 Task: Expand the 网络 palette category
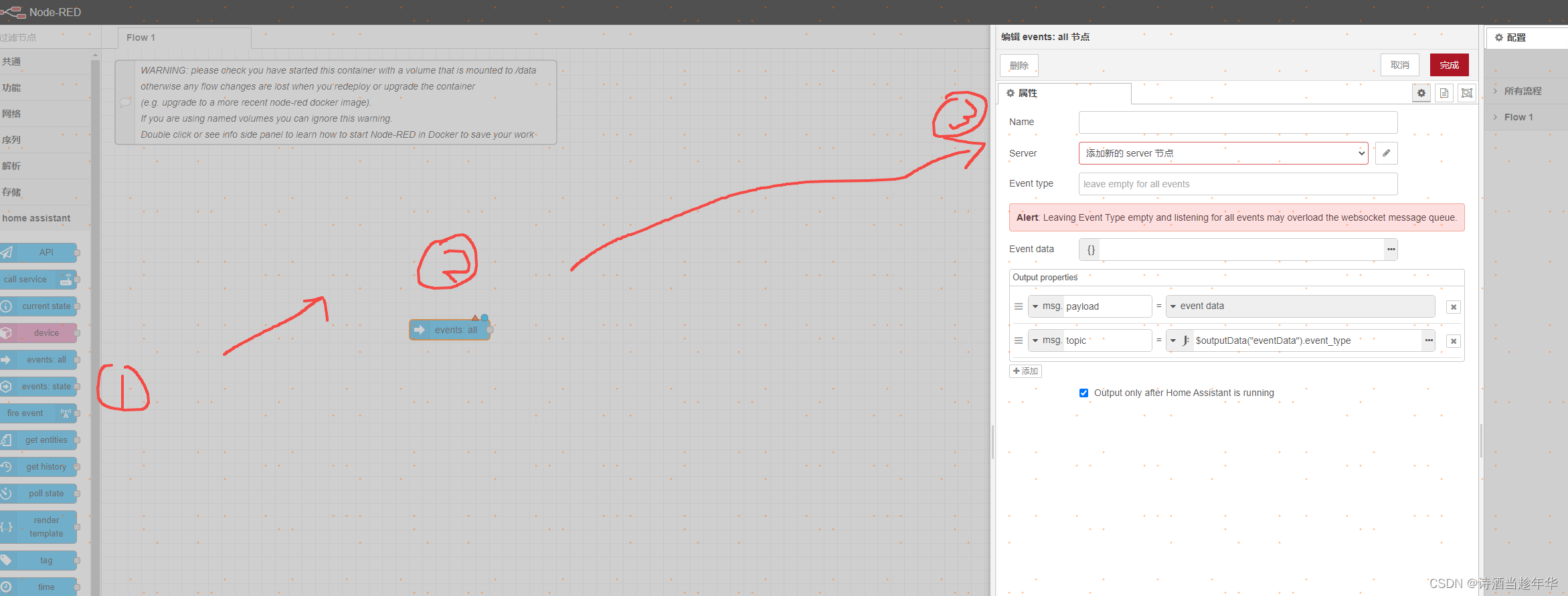[x=45, y=114]
